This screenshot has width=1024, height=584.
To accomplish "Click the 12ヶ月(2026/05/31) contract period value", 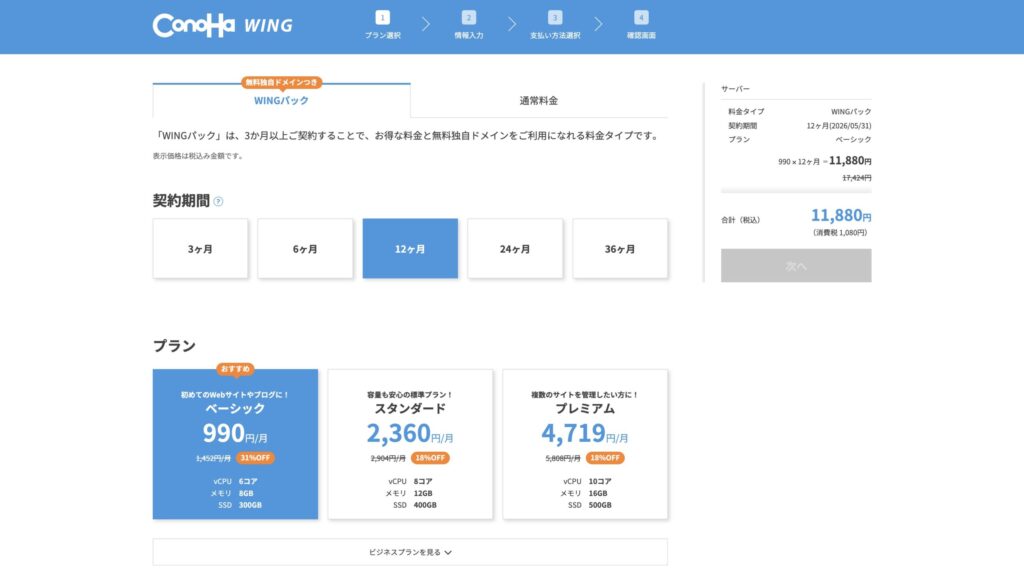I will point(839,125).
